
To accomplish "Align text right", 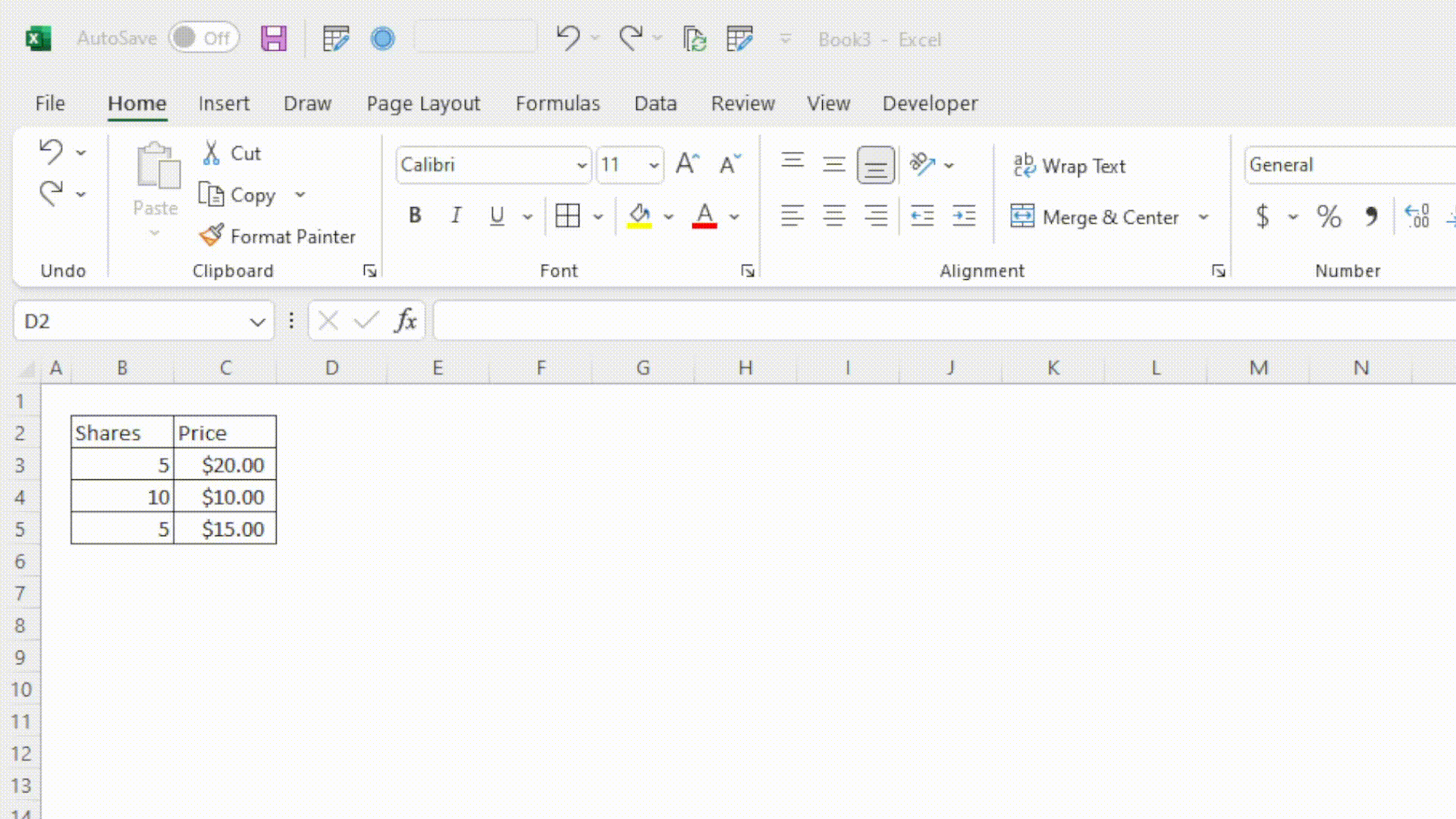I will click(x=876, y=216).
